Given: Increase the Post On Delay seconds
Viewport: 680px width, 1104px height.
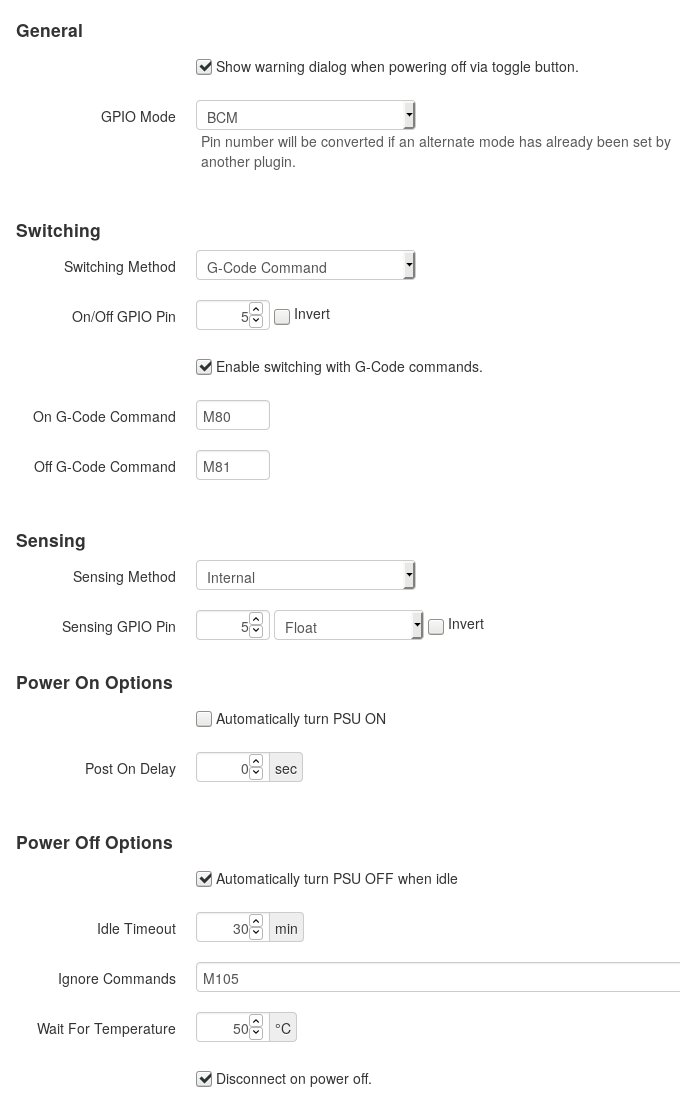Looking at the screenshot, I should [x=256, y=762].
